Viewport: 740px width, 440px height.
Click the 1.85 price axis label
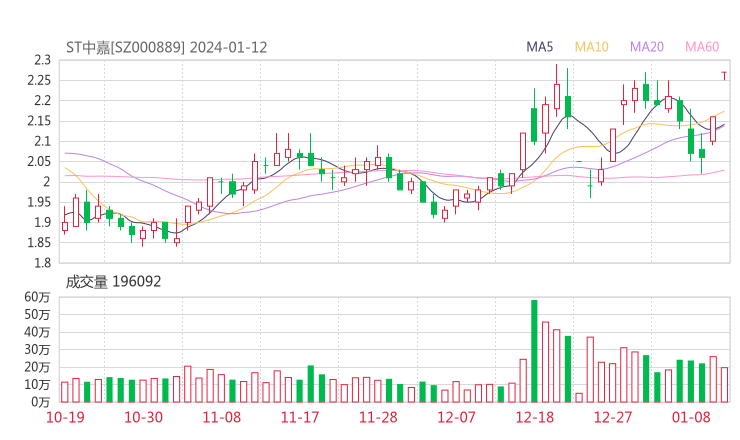coord(39,243)
